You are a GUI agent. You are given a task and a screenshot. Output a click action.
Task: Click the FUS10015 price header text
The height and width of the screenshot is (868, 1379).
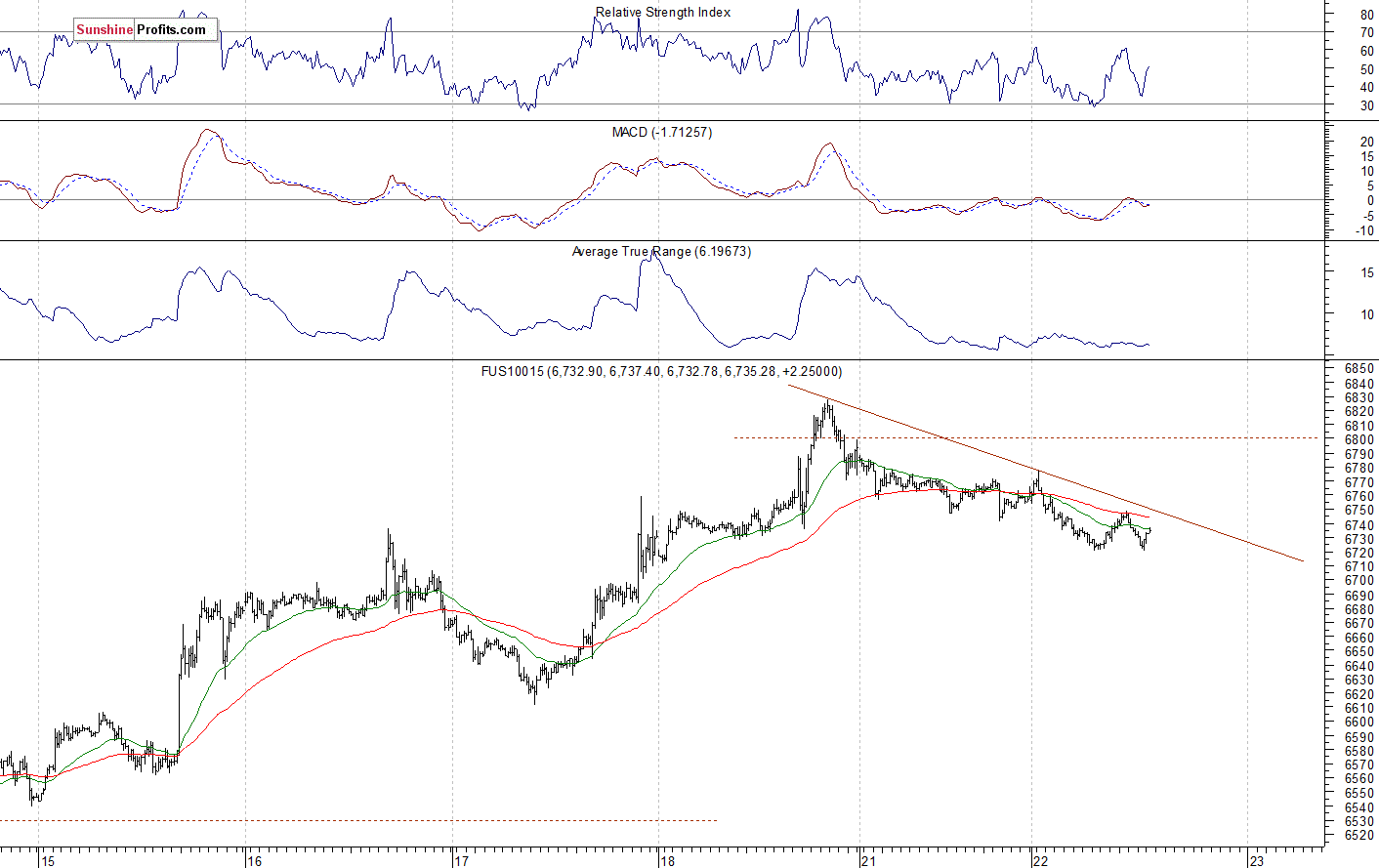[x=661, y=371]
